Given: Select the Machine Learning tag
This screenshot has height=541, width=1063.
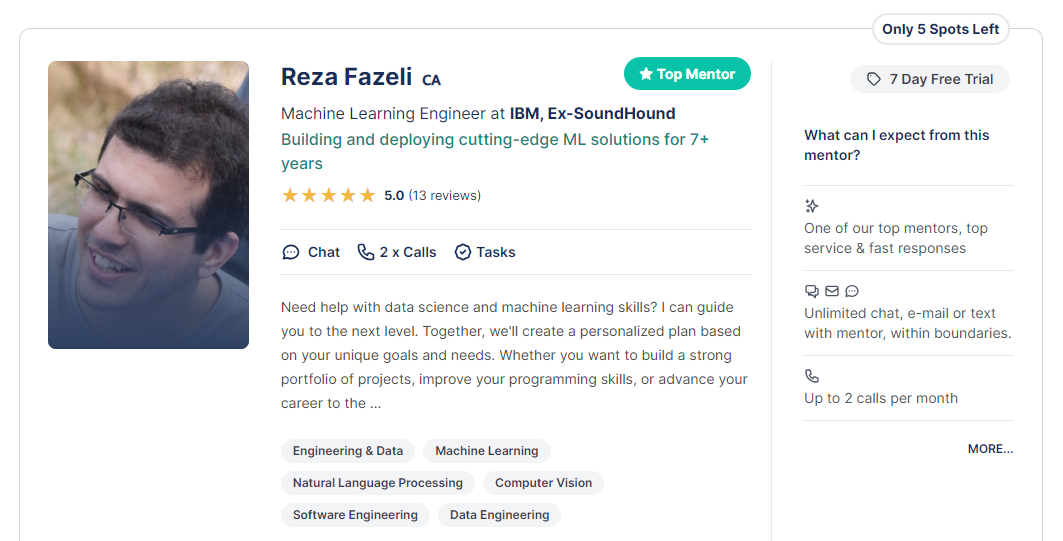Looking at the screenshot, I should [487, 451].
